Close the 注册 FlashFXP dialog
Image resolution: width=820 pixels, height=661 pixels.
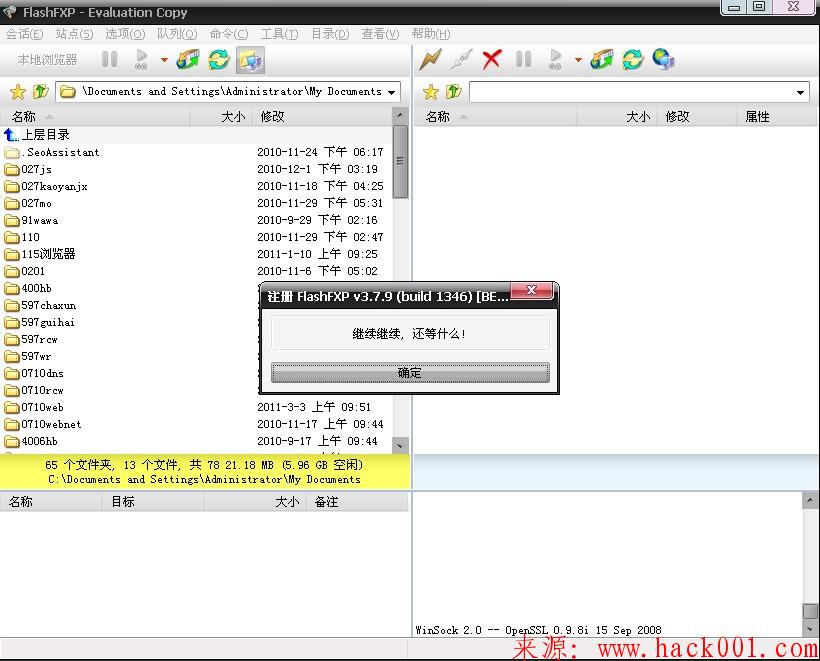tap(531, 290)
